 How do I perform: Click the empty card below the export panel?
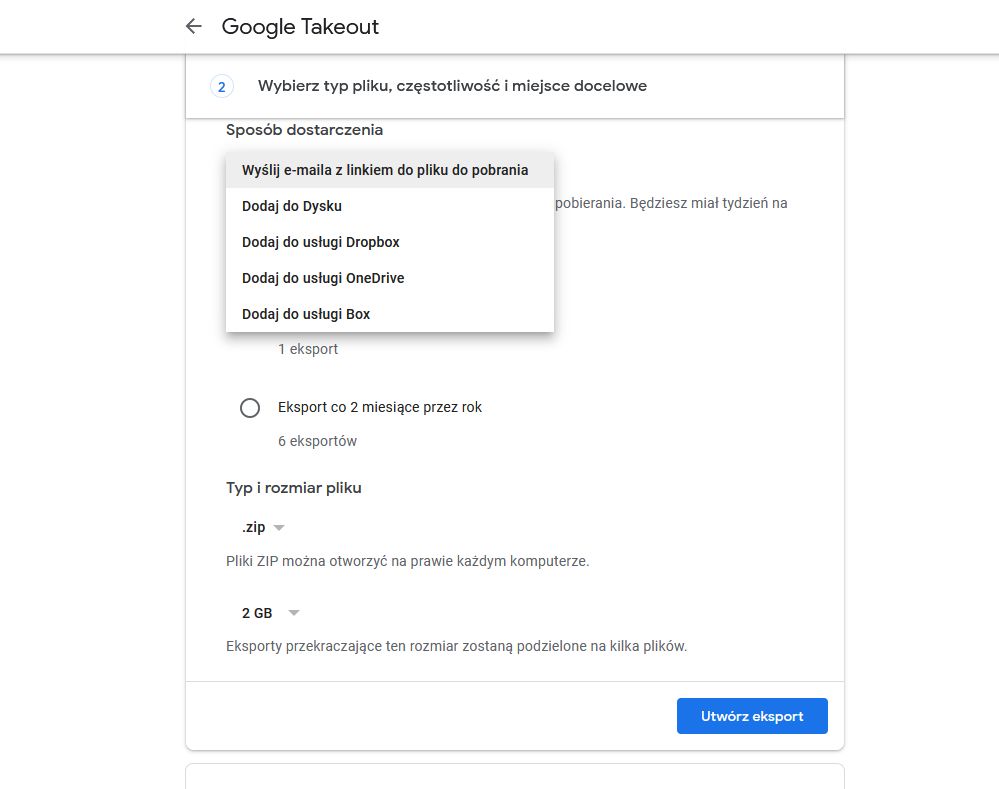(514, 776)
